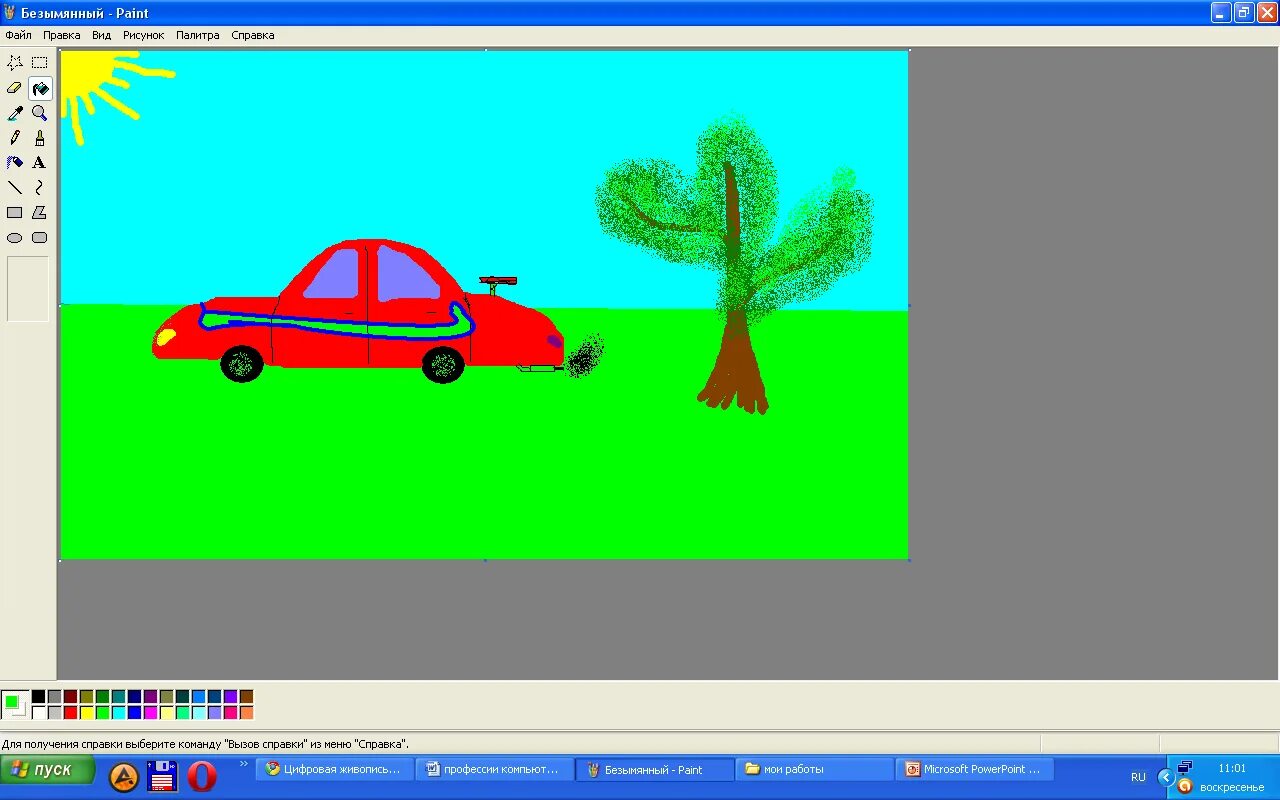Select the Pick Color eyedropper tool
This screenshot has width=1280, height=800.
[x=15, y=113]
